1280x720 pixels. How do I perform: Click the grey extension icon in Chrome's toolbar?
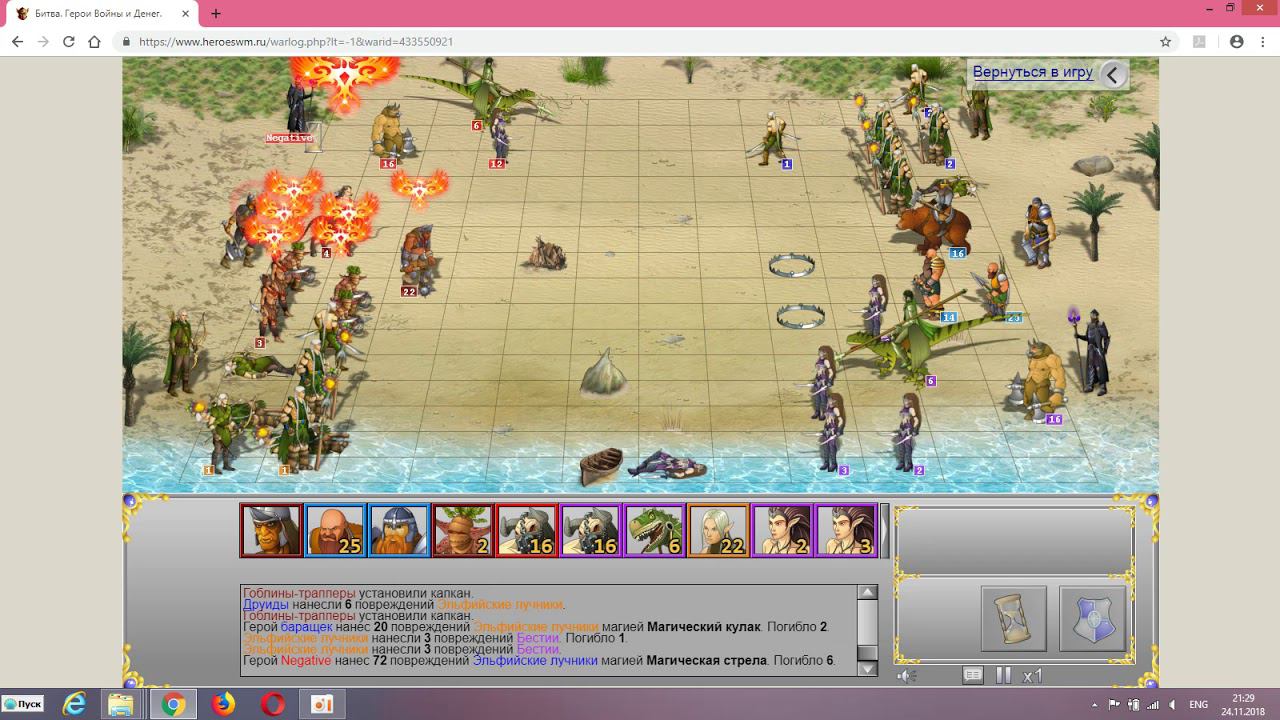click(x=1200, y=42)
